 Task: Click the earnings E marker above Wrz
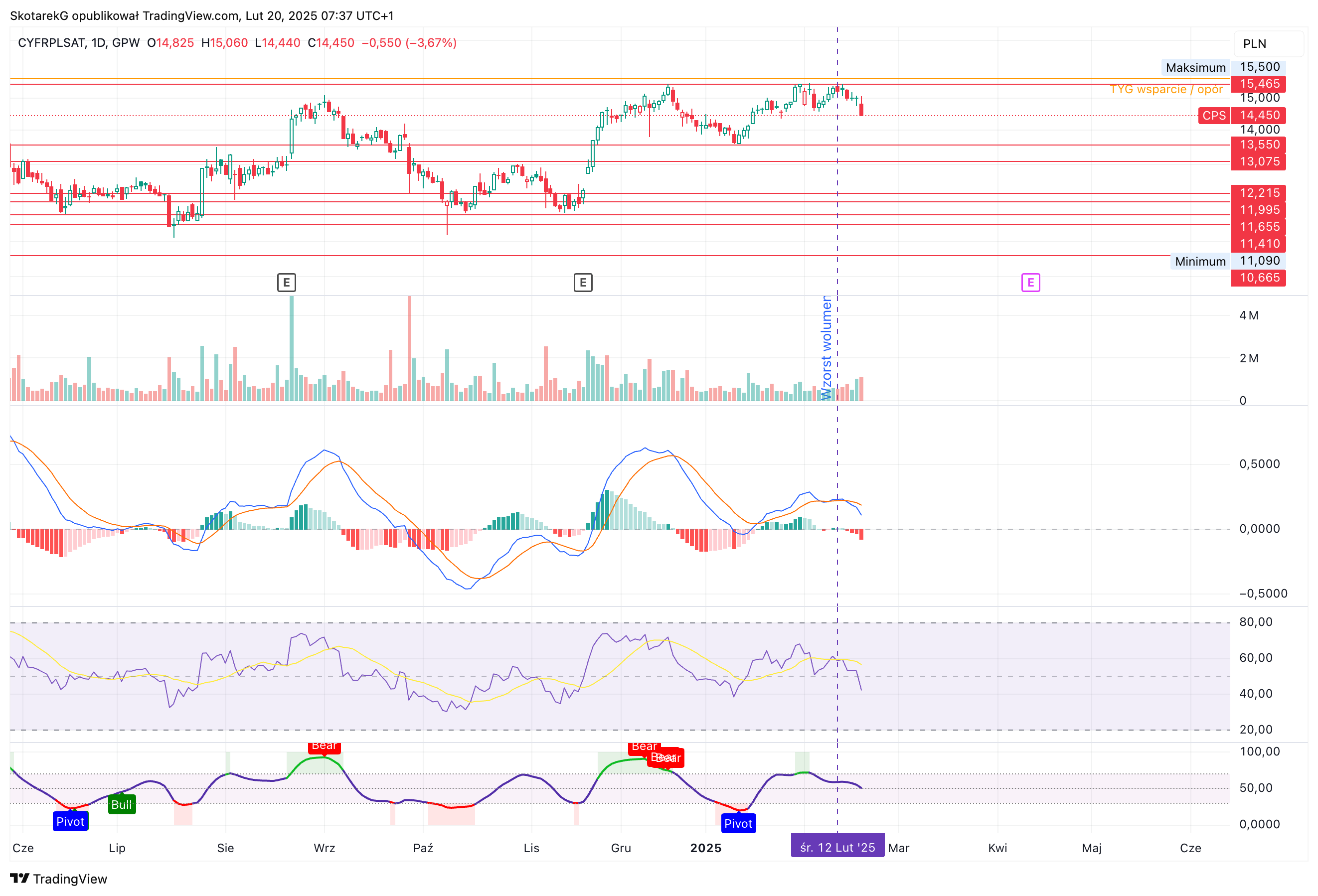click(287, 283)
